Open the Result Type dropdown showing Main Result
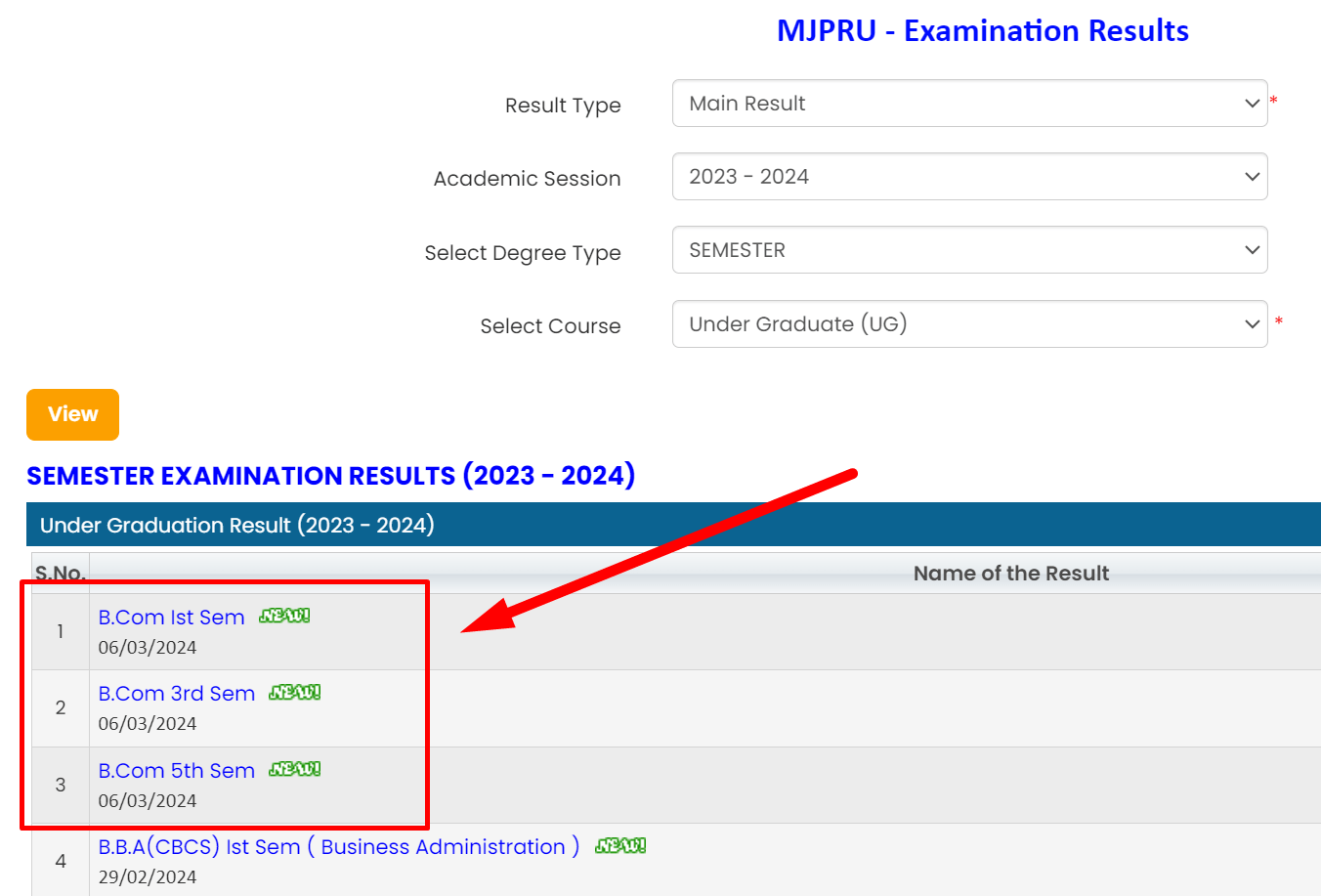 tap(969, 104)
